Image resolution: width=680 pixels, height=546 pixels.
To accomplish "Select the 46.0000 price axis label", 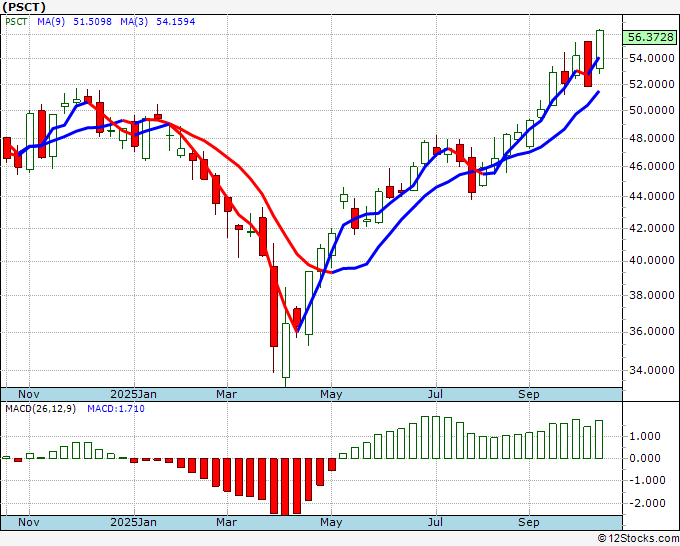I will [651, 166].
